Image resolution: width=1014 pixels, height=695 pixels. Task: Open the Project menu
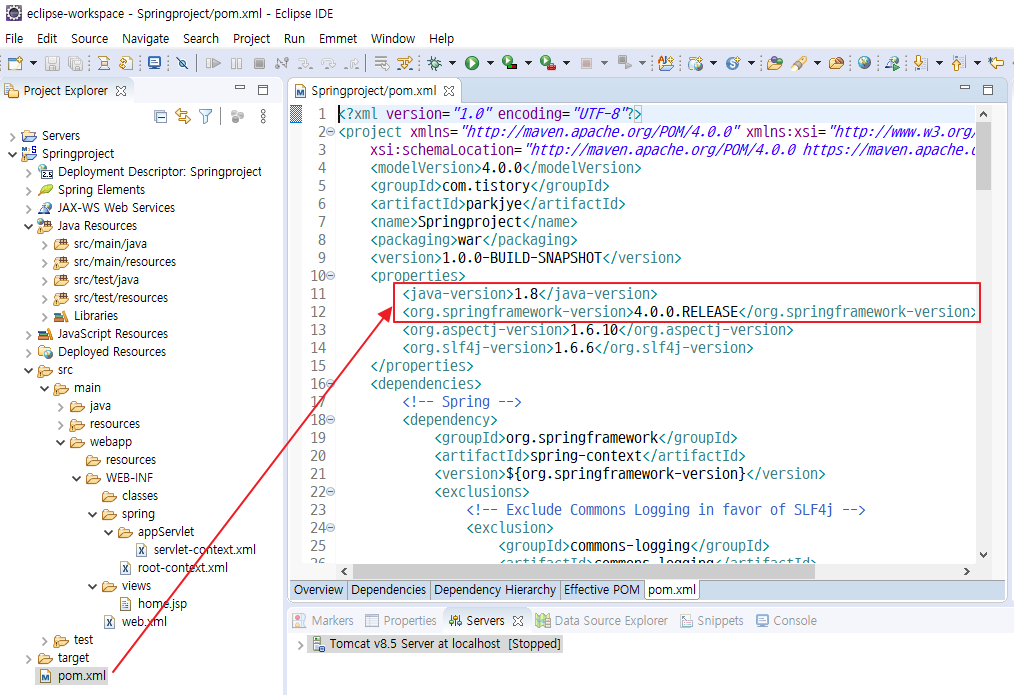252,39
